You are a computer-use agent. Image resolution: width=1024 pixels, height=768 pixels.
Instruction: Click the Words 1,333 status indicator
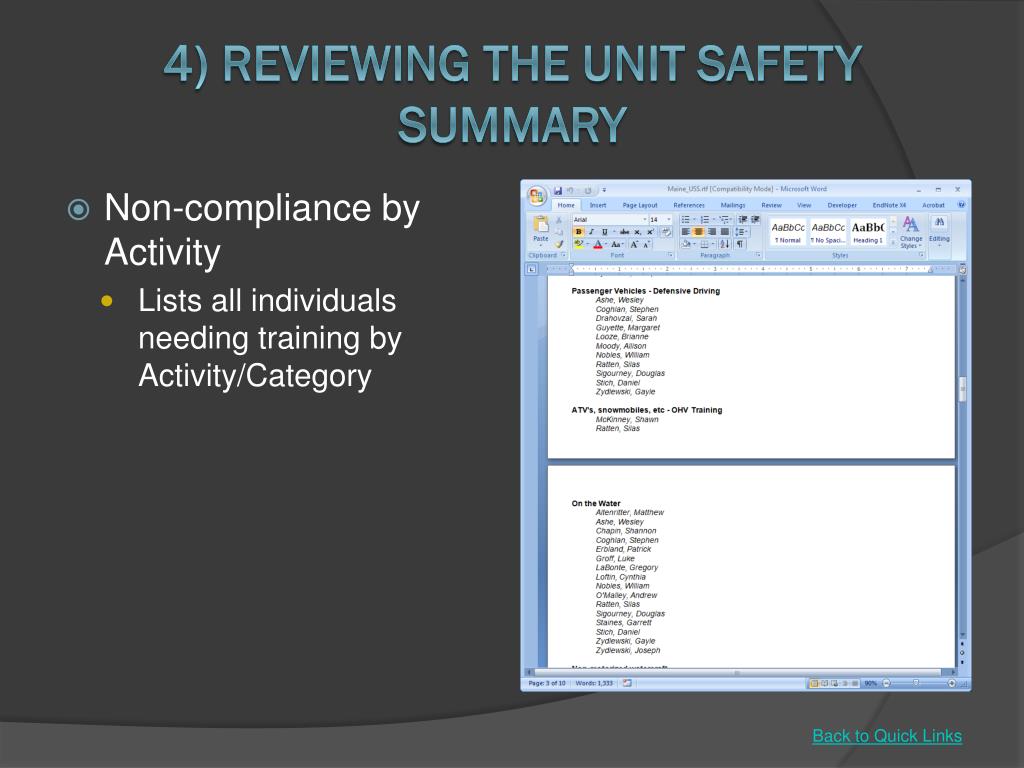click(x=594, y=683)
